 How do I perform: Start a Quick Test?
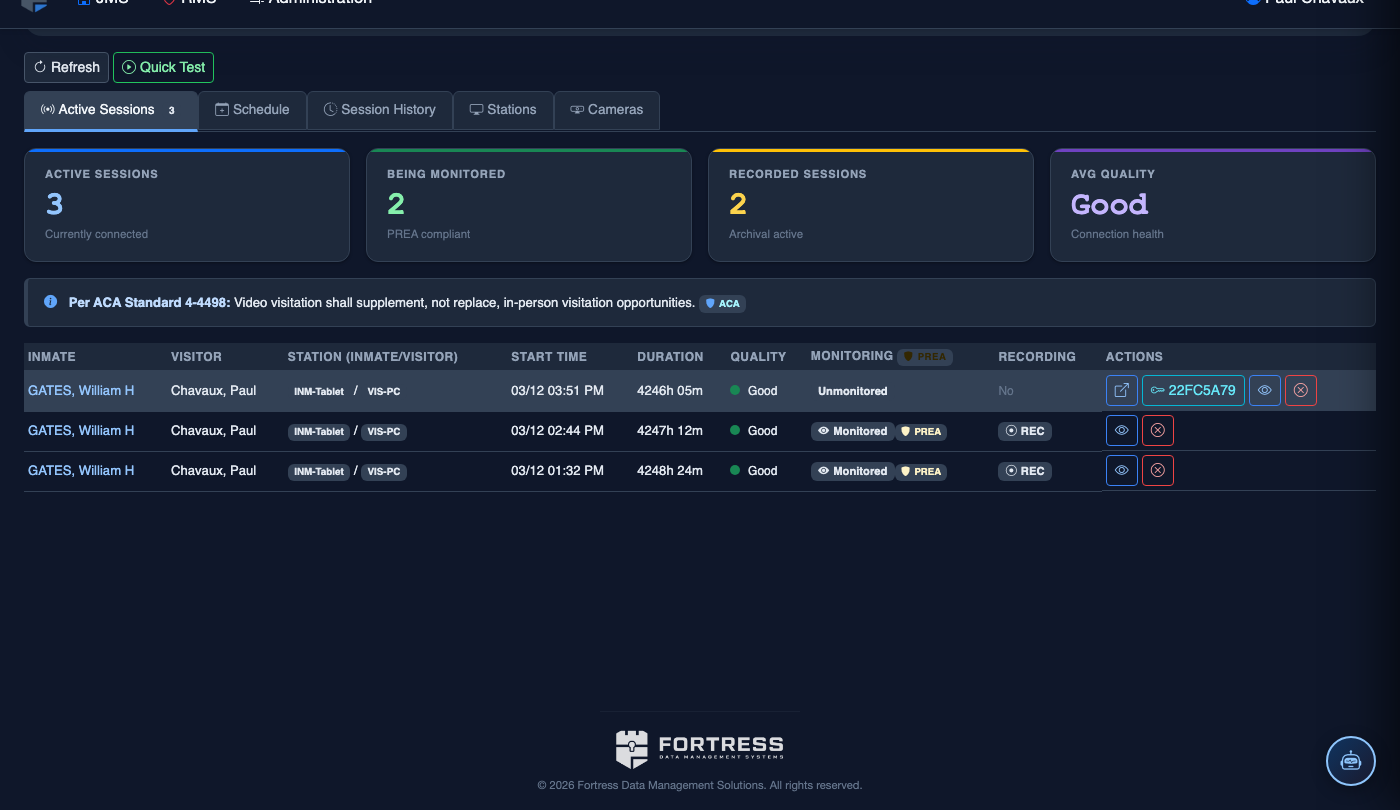[x=163, y=67]
